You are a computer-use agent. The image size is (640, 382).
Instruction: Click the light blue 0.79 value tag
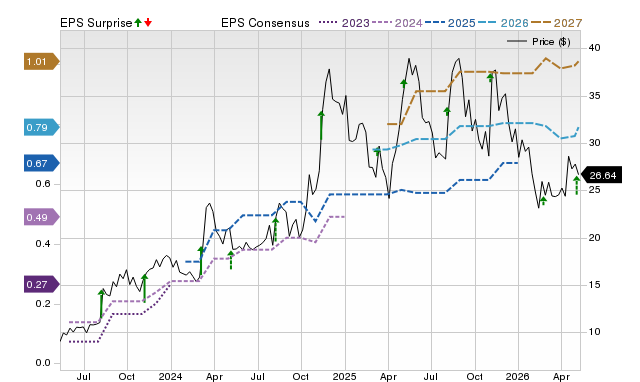(x=42, y=127)
